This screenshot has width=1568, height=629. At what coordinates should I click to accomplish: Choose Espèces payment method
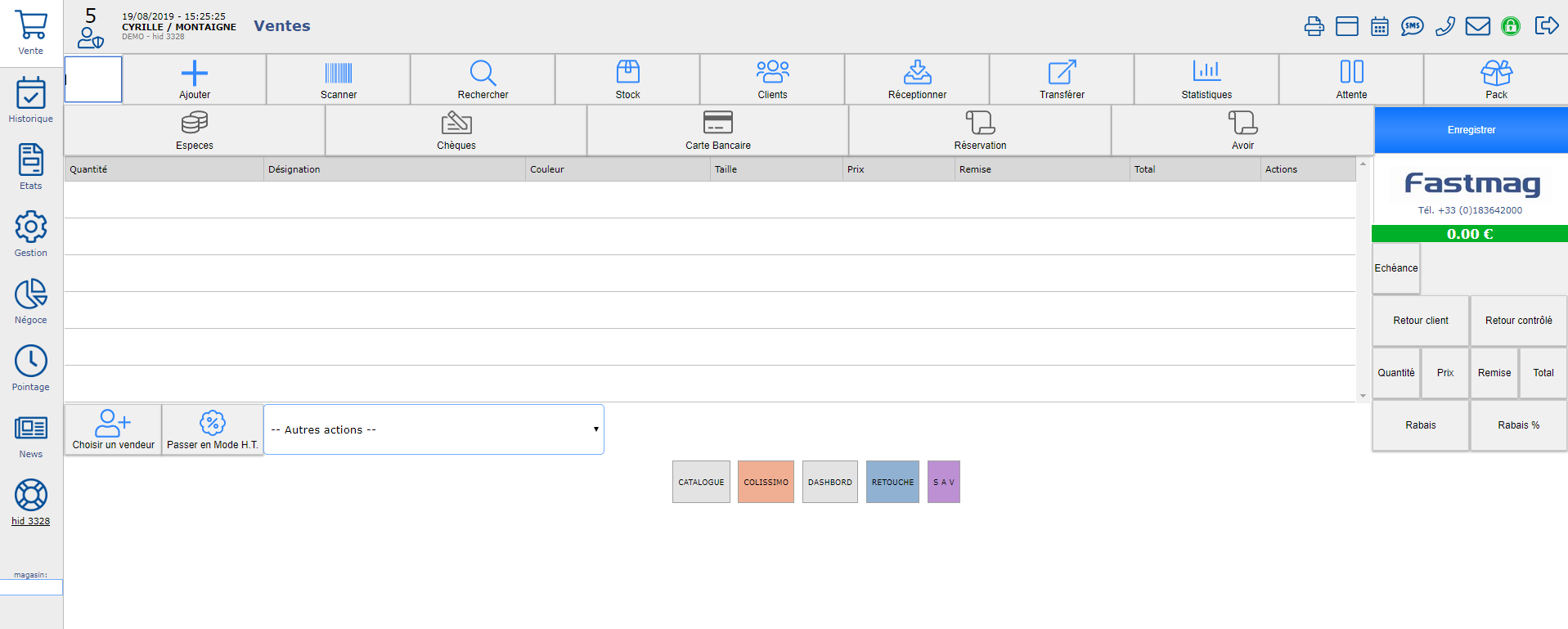coord(195,130)
